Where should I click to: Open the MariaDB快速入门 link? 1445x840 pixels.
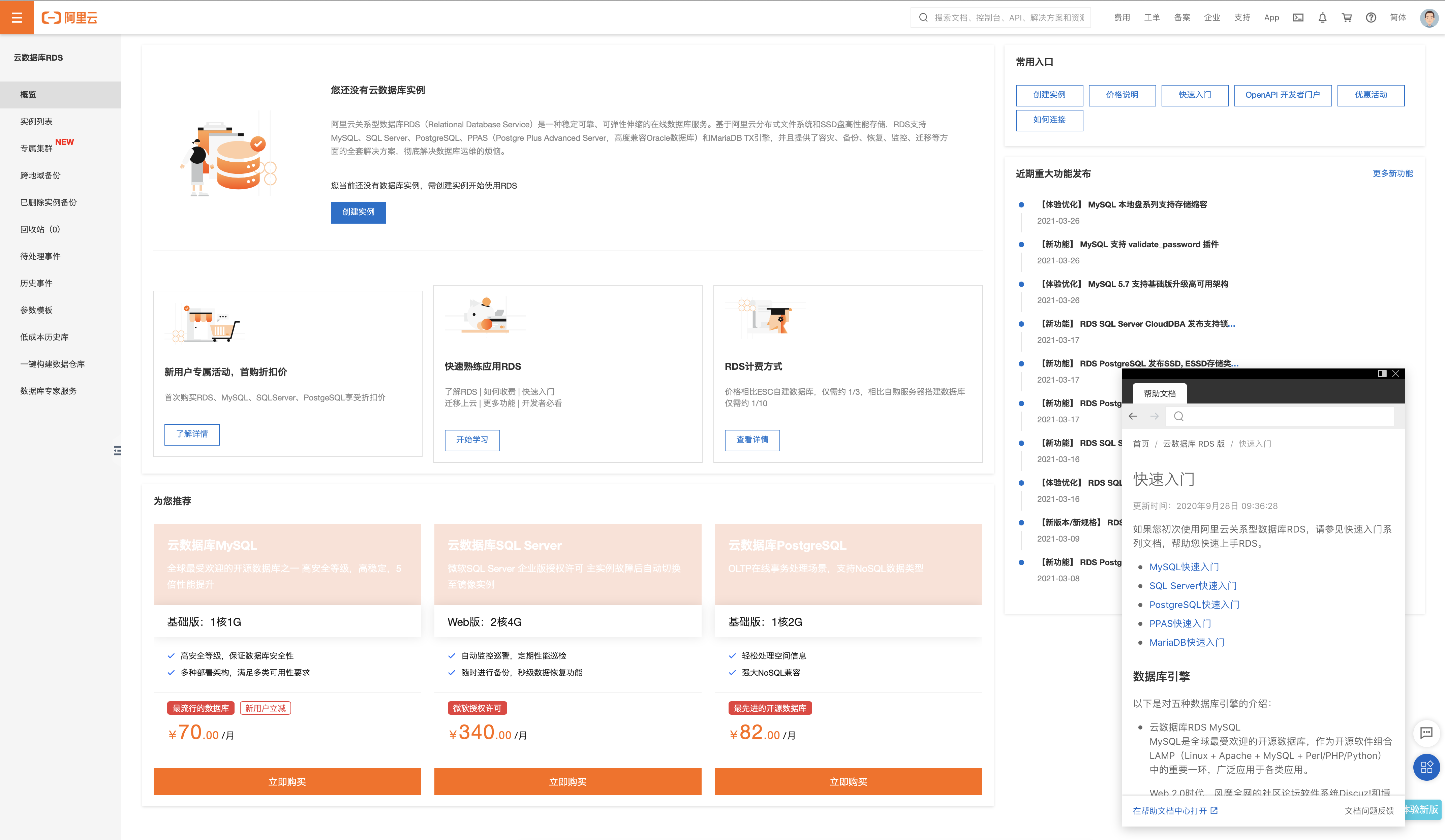tap(1187, 642)
